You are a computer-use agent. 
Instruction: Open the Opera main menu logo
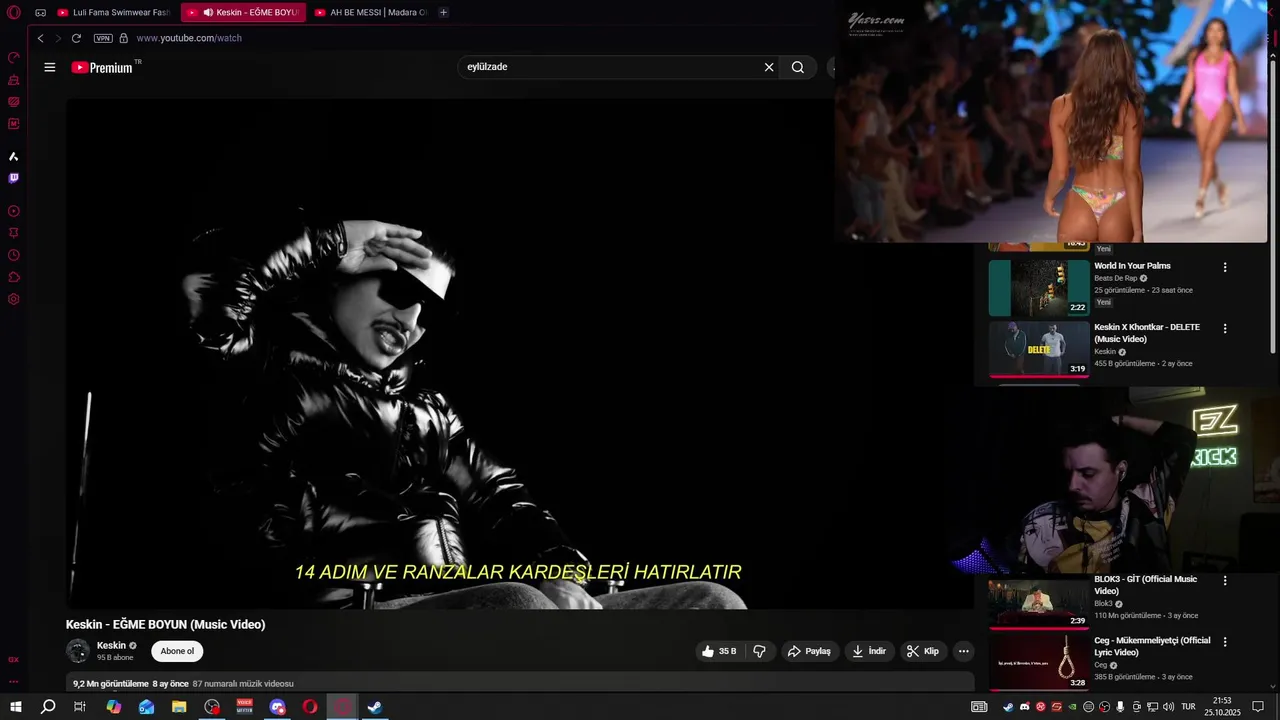[x=13, y=13]
